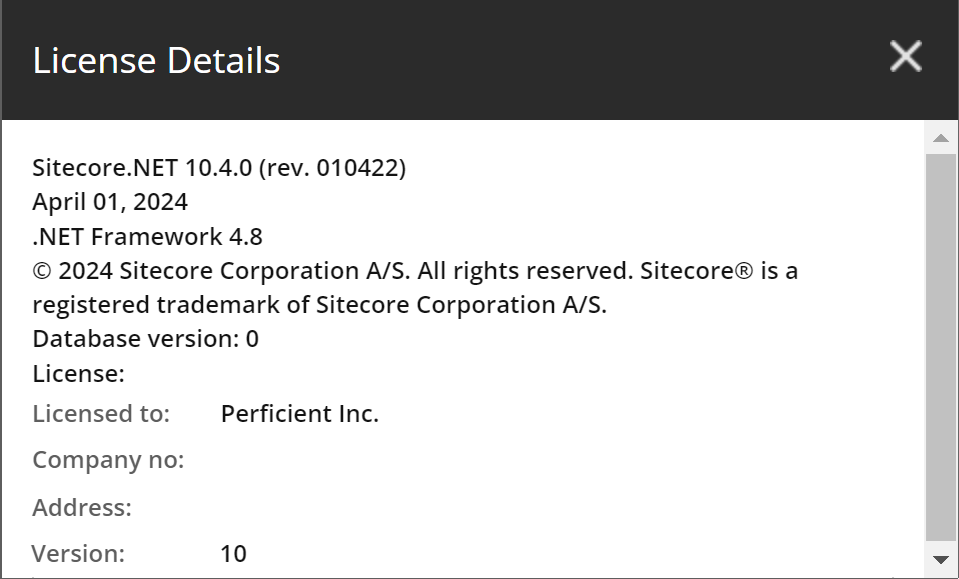This screenshot has height=579, width=959.
Task: Select the Address field label
Action: tap(82, 508)
